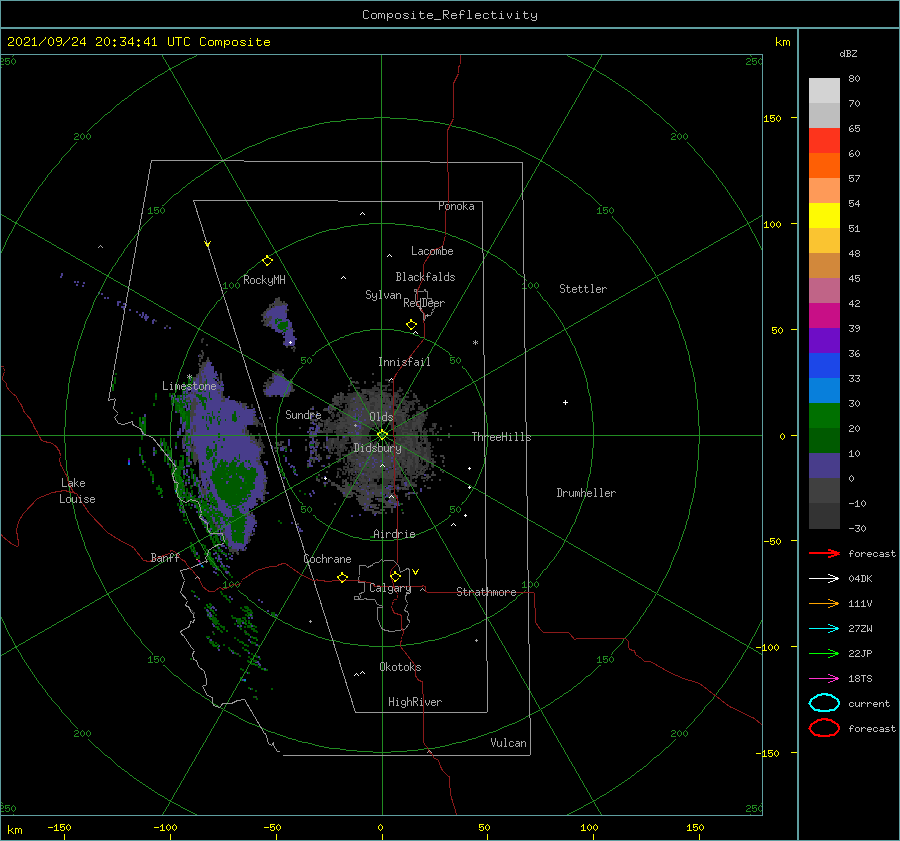Click the green 22JP arrow legend
The width and height of the screenshot is (900, 841).
pyautogui.click(x=824, y=653)
